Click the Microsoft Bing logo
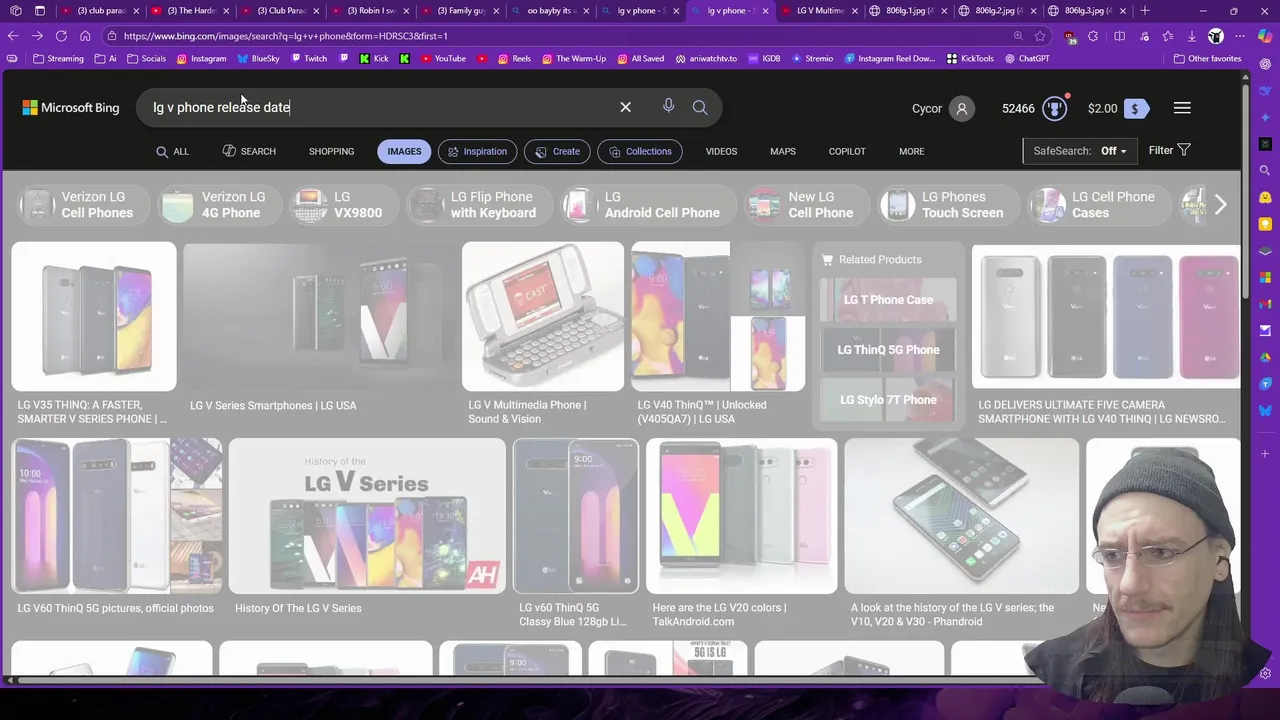Image resolution: width=1280 pixels, height=720 pixels. [x=71, y=108]
